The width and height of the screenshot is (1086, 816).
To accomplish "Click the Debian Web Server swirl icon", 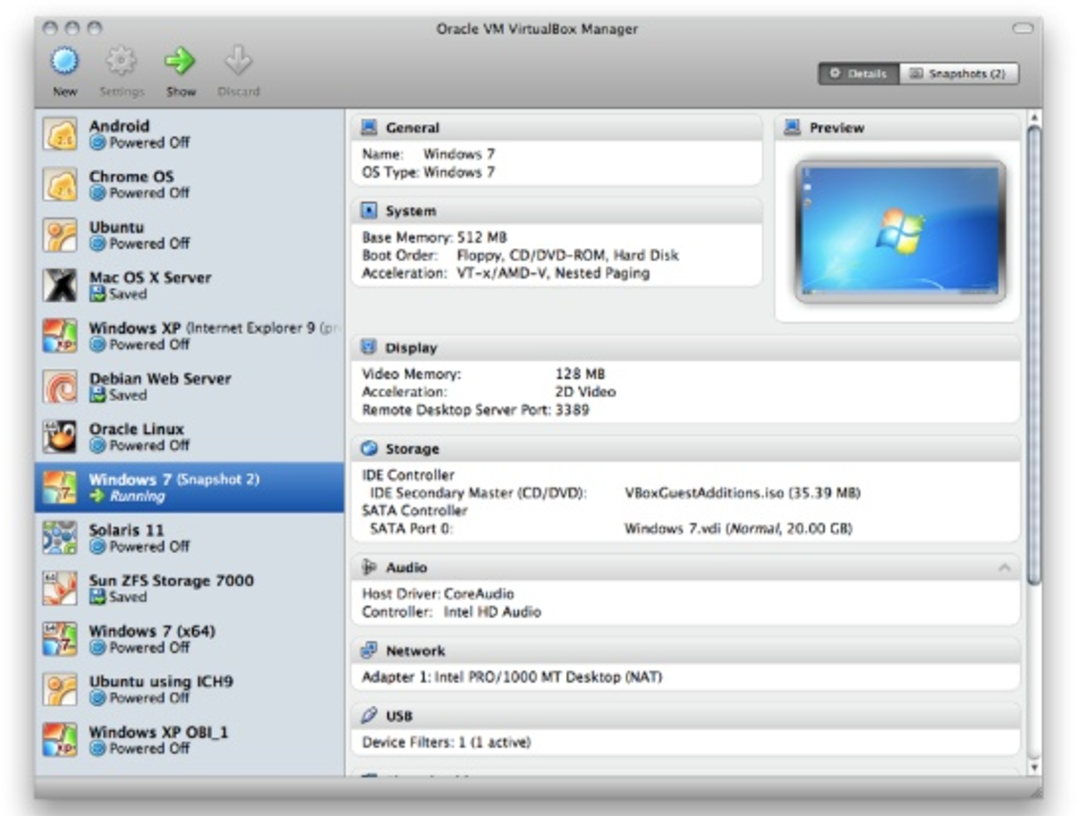I will (x=60, y=387).
